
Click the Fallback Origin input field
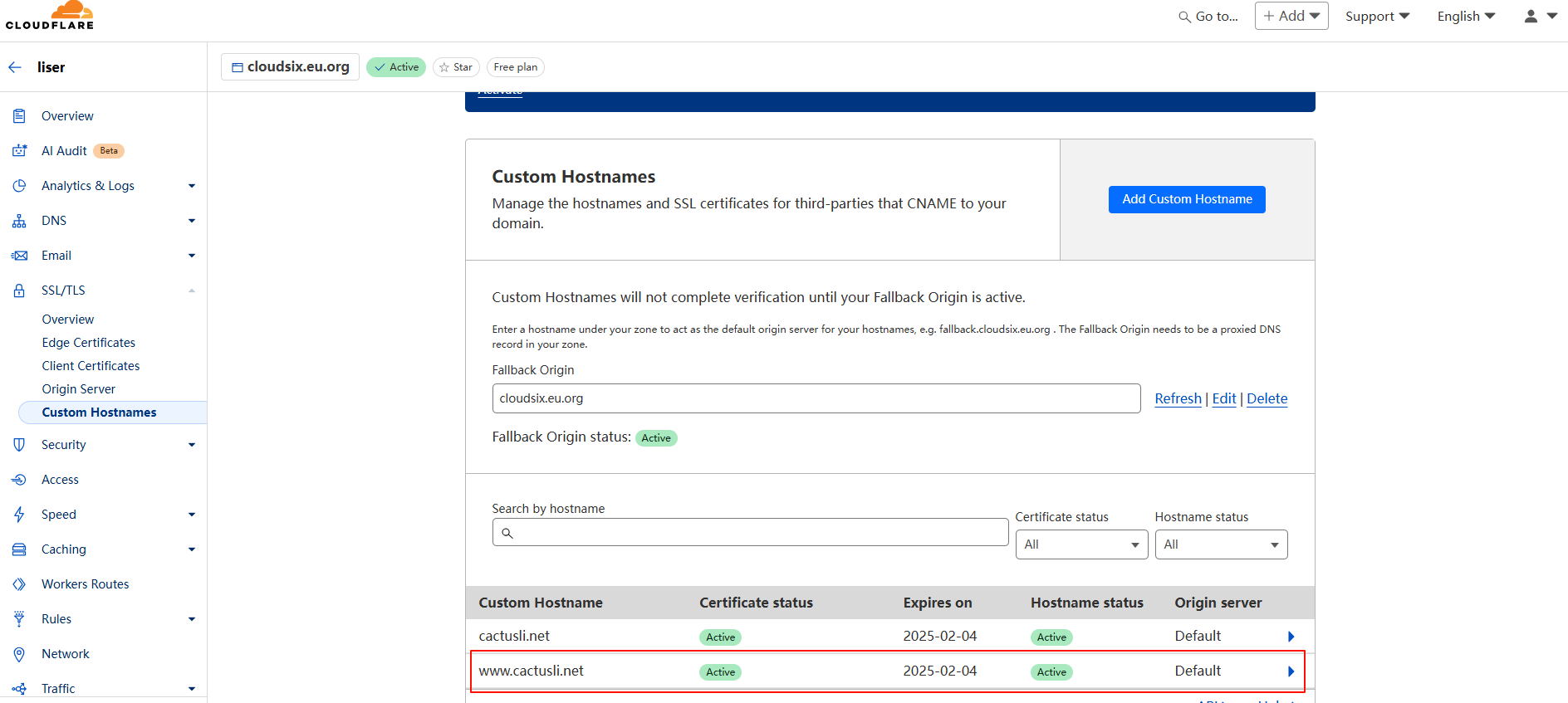click(x=816, y=398)
